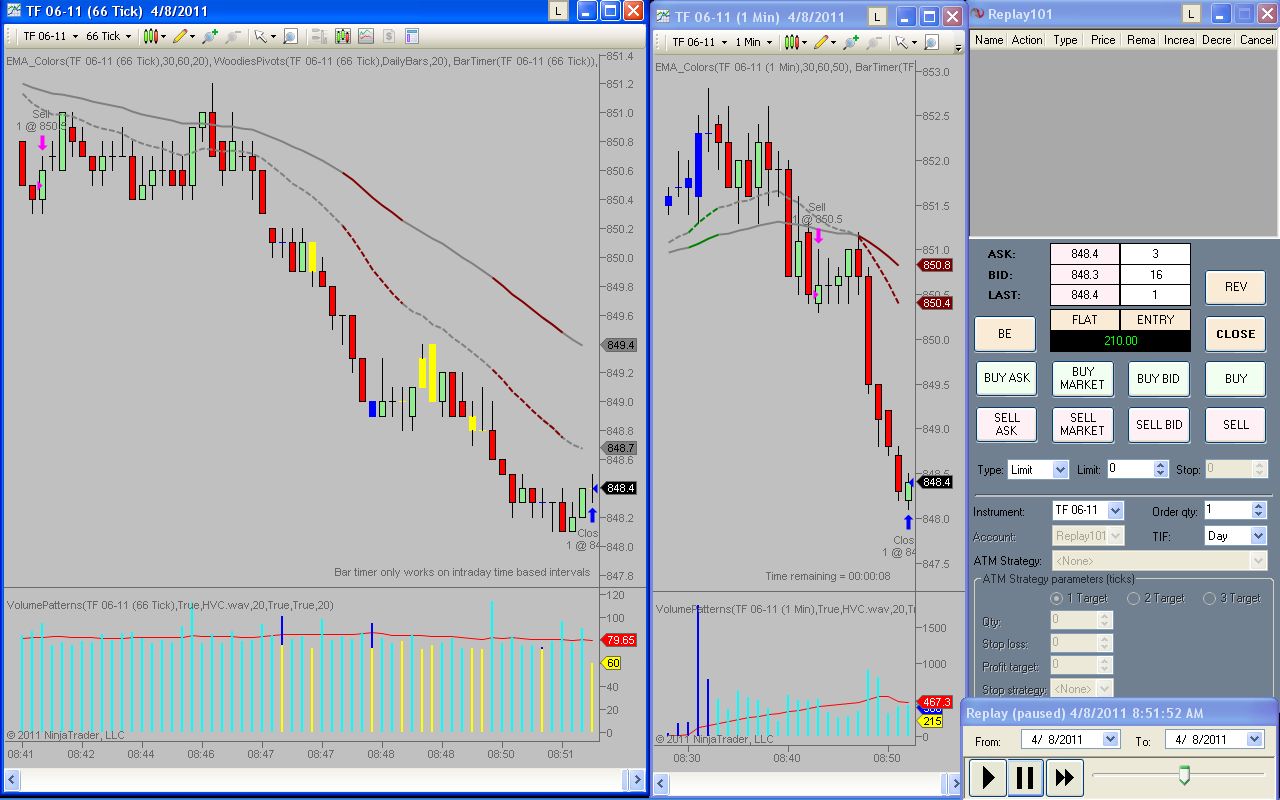Start replay with the Play button

click(989, 777)
